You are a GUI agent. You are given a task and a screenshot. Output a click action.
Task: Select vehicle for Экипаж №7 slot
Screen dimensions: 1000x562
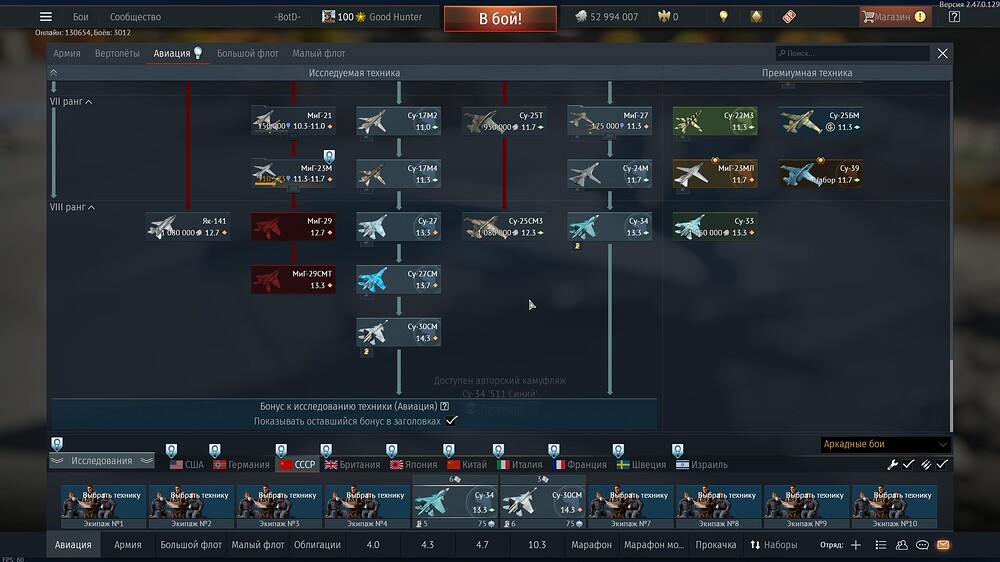631,507
